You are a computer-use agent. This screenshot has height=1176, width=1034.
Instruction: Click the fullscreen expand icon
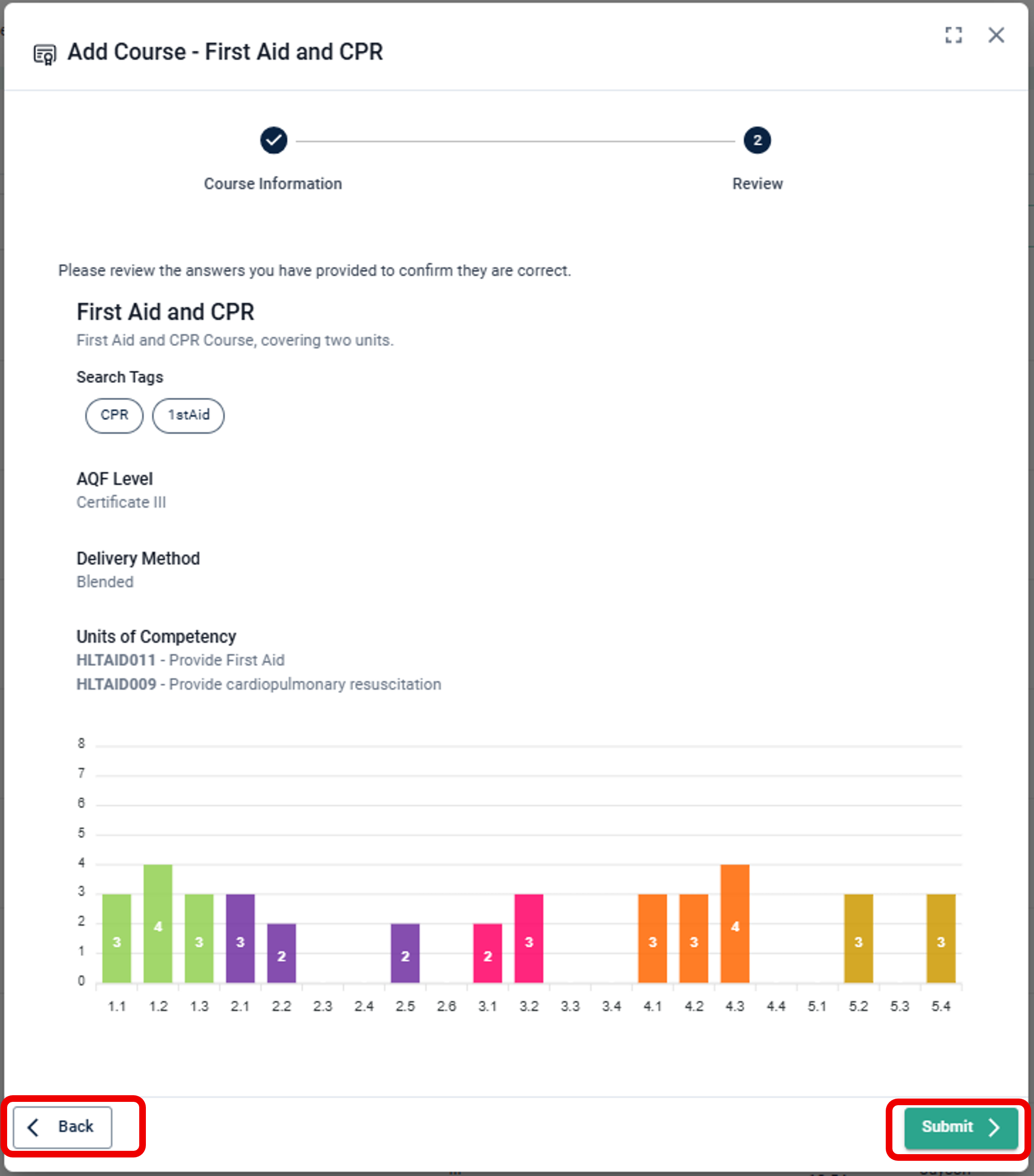coord(953,35)
